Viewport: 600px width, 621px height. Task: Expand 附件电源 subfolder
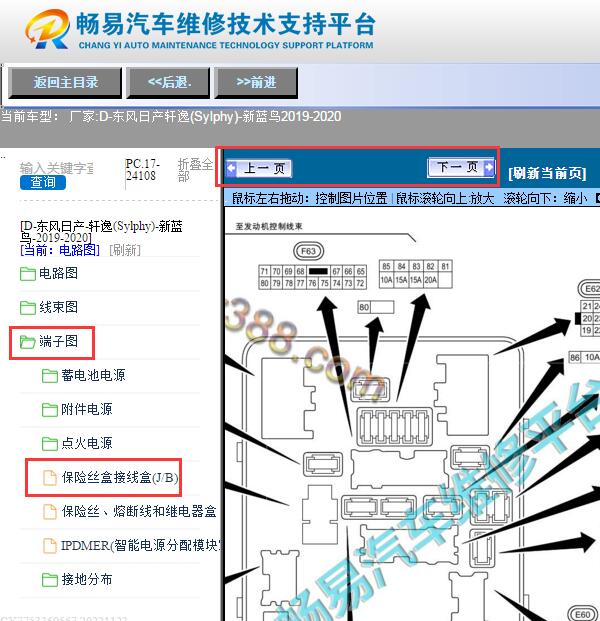pos(87,410)
